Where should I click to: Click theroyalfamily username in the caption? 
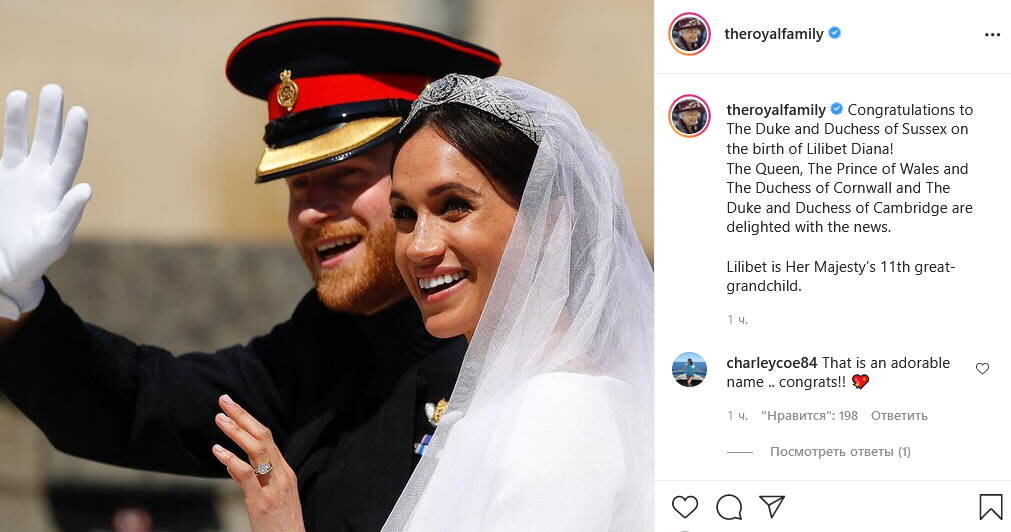pos(776,110)
